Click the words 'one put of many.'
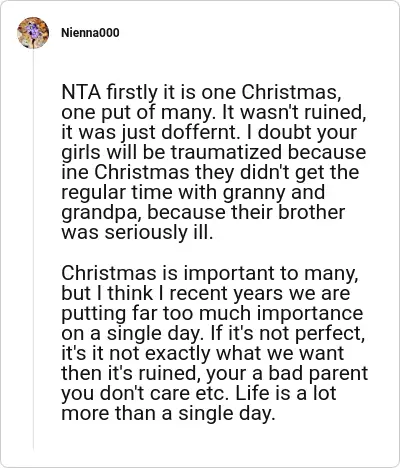Screen dimensions: 400x468 click(x=137, y=113)
